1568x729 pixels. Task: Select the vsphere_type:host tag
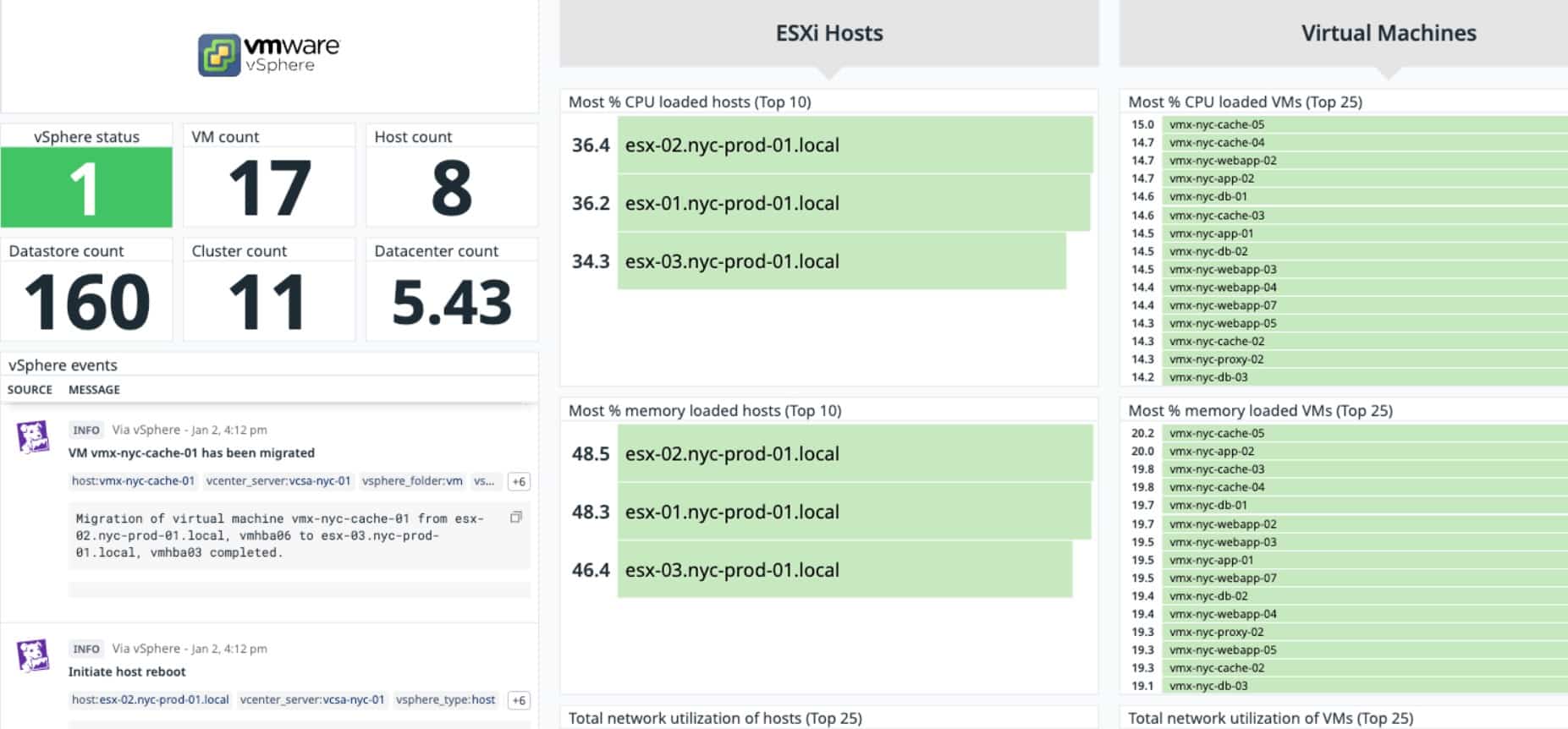446,699
